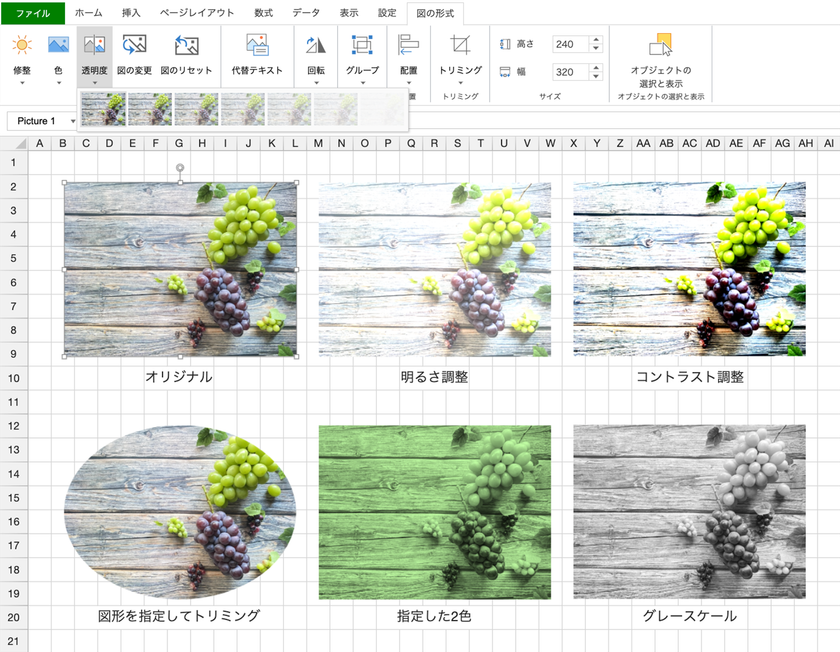The height and width of the screenshot is (652, 840).
Task: Expand the 色 dropdown arrow
Action: [58, 83]
